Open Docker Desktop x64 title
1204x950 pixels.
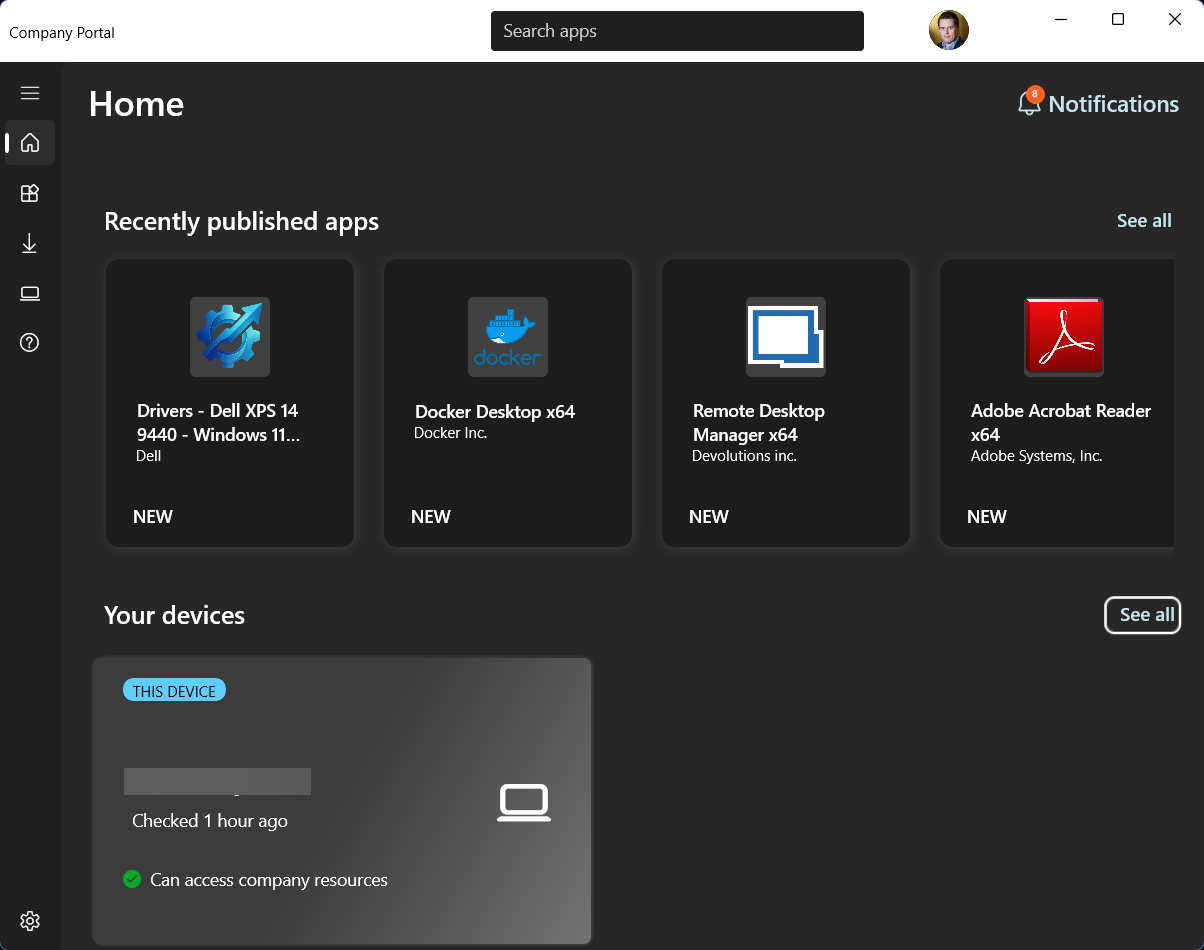[495, 412]
